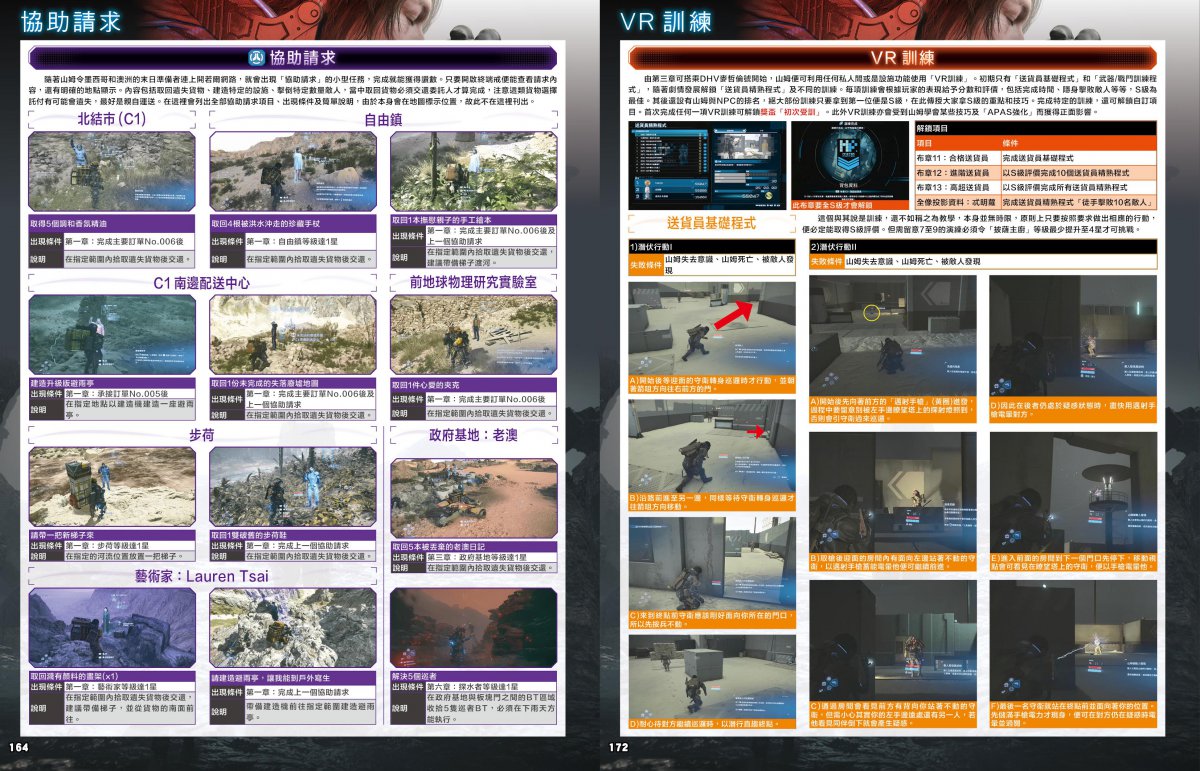Click page number 164
Screen dimensions: 1200x771
click(x=18, y=746)
